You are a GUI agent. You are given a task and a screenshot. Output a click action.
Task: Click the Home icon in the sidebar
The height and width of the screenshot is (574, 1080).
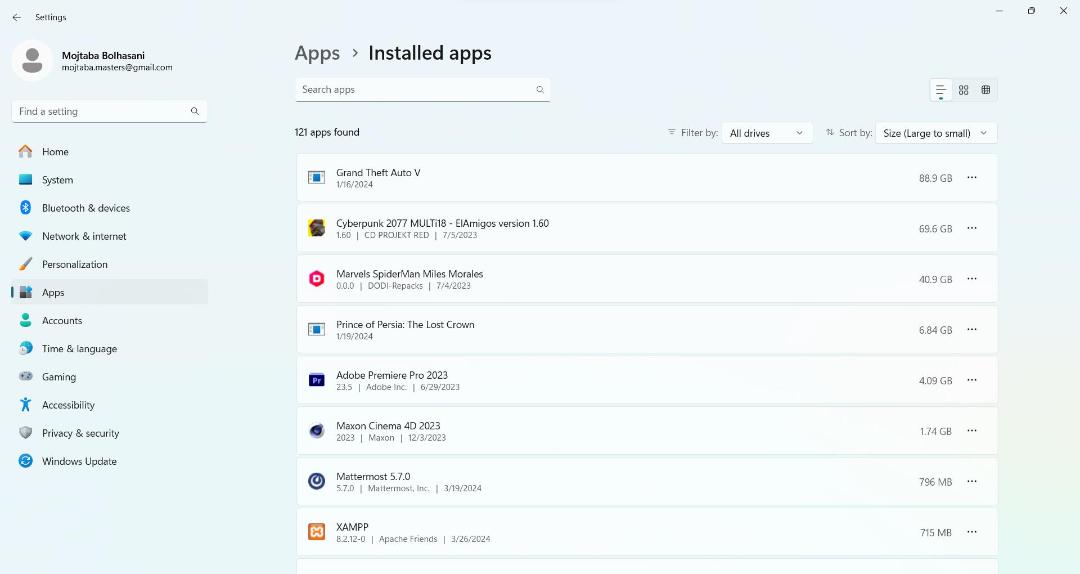pos(25,152)
